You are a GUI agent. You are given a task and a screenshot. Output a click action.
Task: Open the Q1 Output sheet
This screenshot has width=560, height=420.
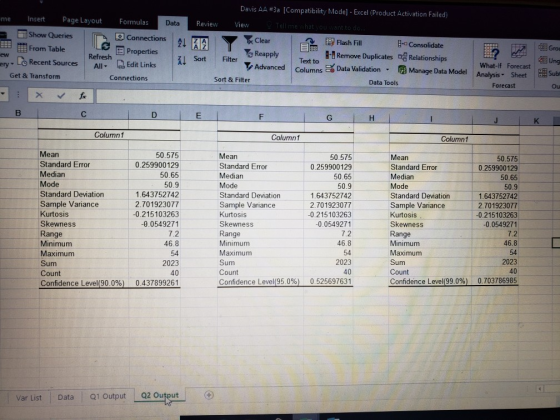[108, 396]
